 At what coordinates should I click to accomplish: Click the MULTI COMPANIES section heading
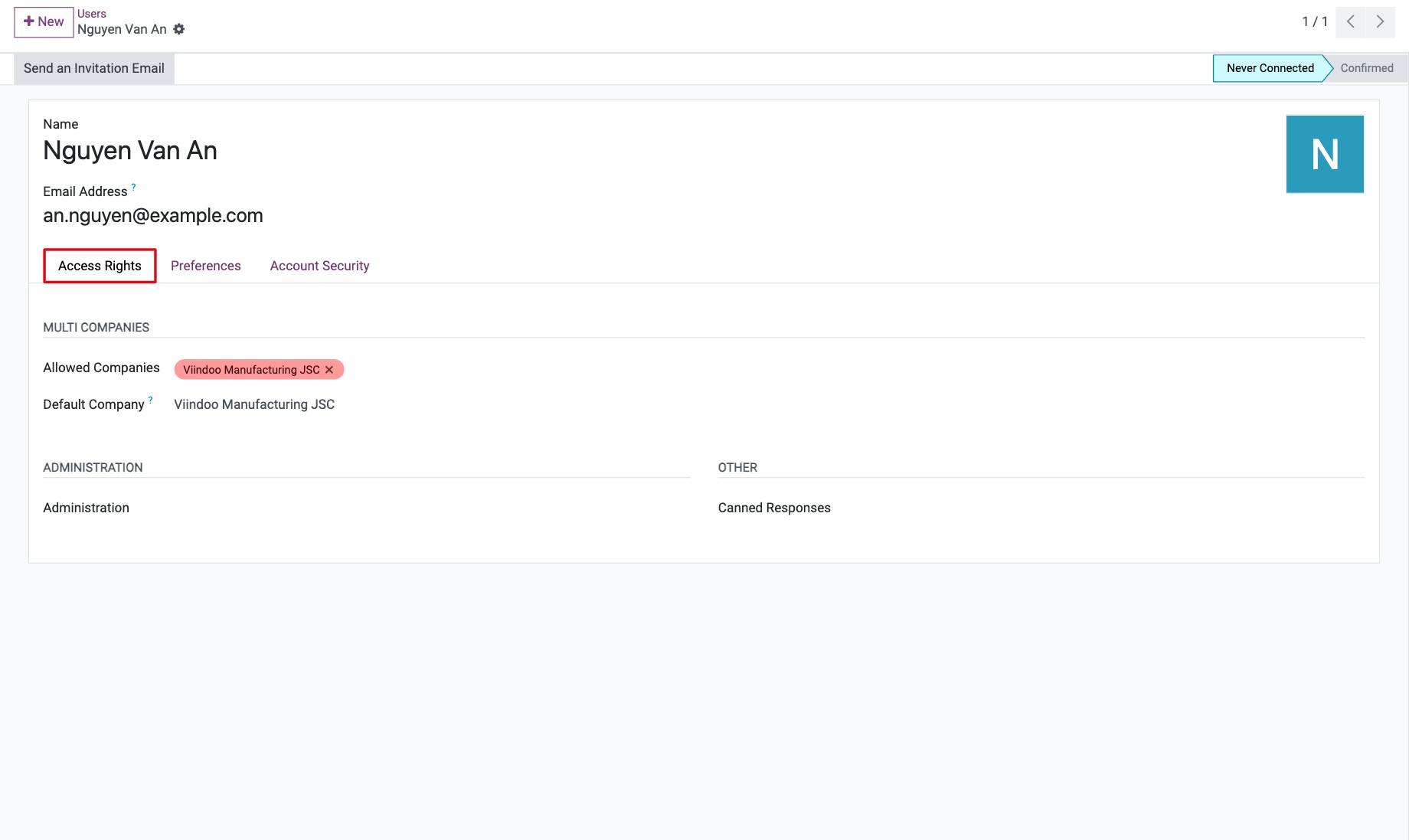point(96,327)
